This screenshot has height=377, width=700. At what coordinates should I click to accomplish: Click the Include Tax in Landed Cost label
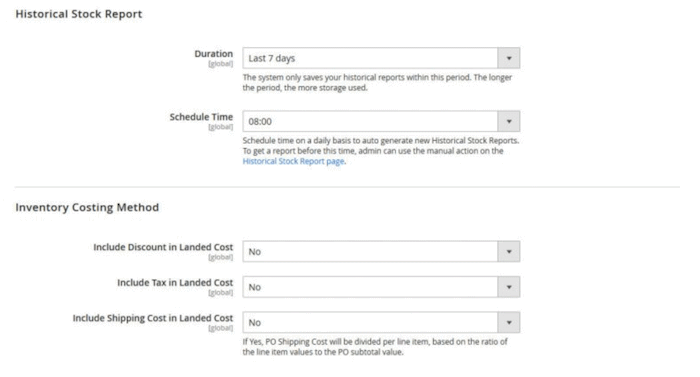(175, 283)
